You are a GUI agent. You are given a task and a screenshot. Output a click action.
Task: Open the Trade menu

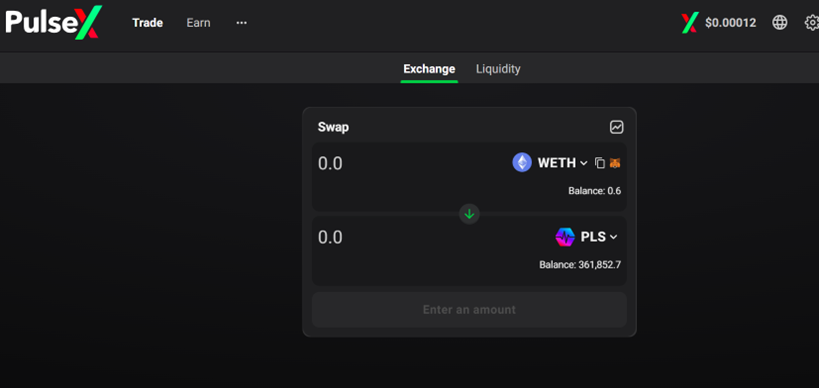pos(147,23)
